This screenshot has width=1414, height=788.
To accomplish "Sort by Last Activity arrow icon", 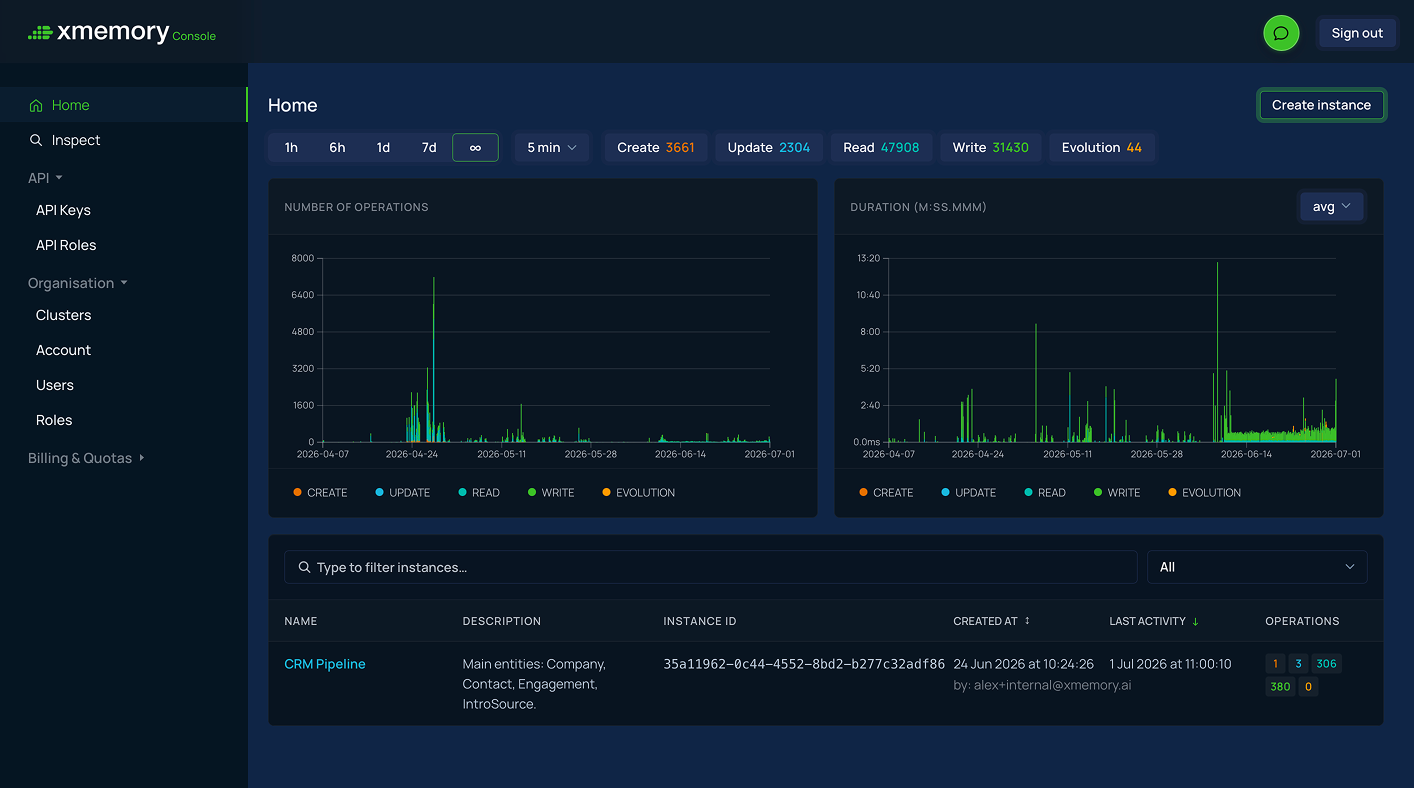I will (1195, 621).
